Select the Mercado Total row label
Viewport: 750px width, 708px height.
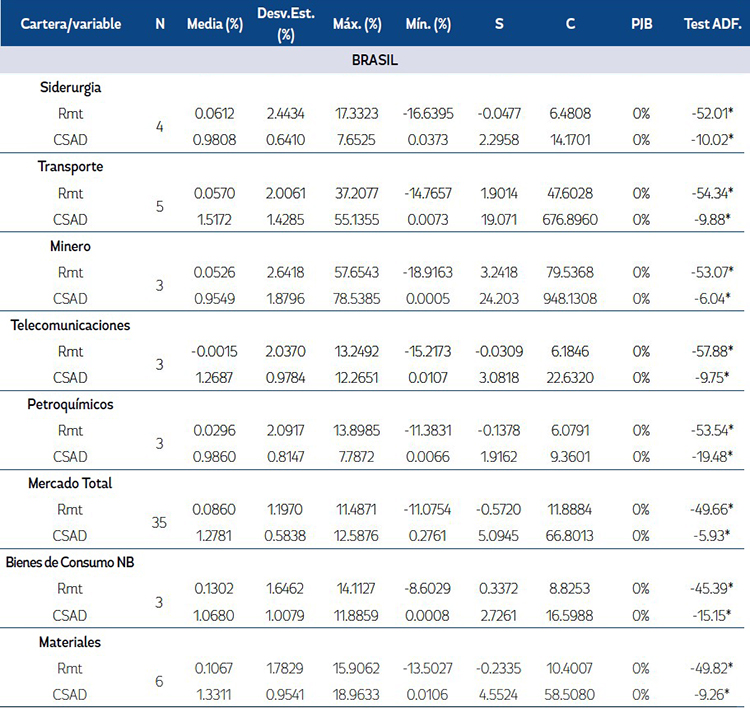tap(70, 483)
